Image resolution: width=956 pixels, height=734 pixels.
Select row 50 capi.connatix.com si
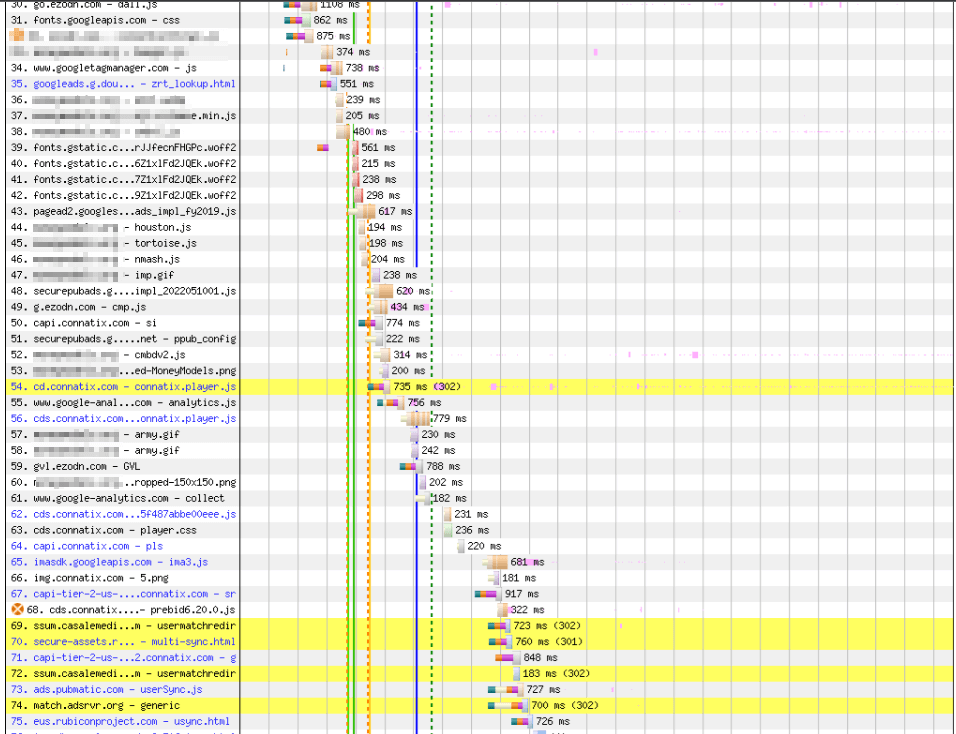click(84, 322)
